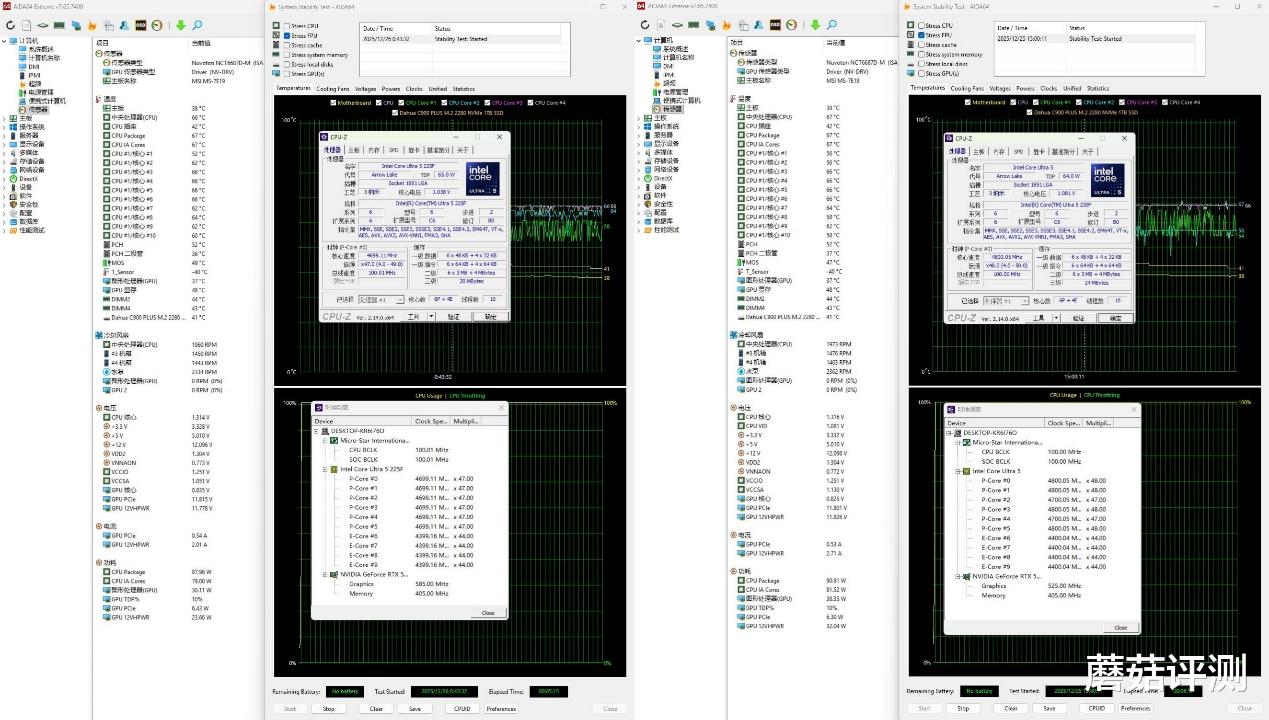Select the 传感器 sensor item in the left AIDA64 tree

tap(37, 109)
